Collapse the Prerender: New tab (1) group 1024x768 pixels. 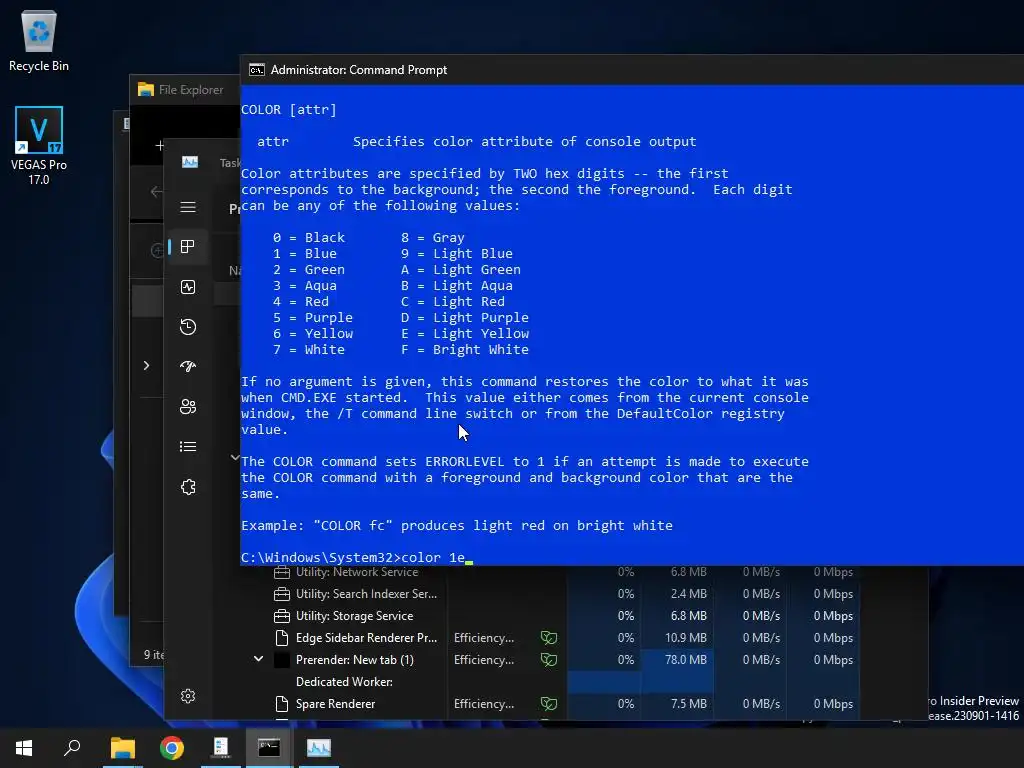click(x=259, y=660)
